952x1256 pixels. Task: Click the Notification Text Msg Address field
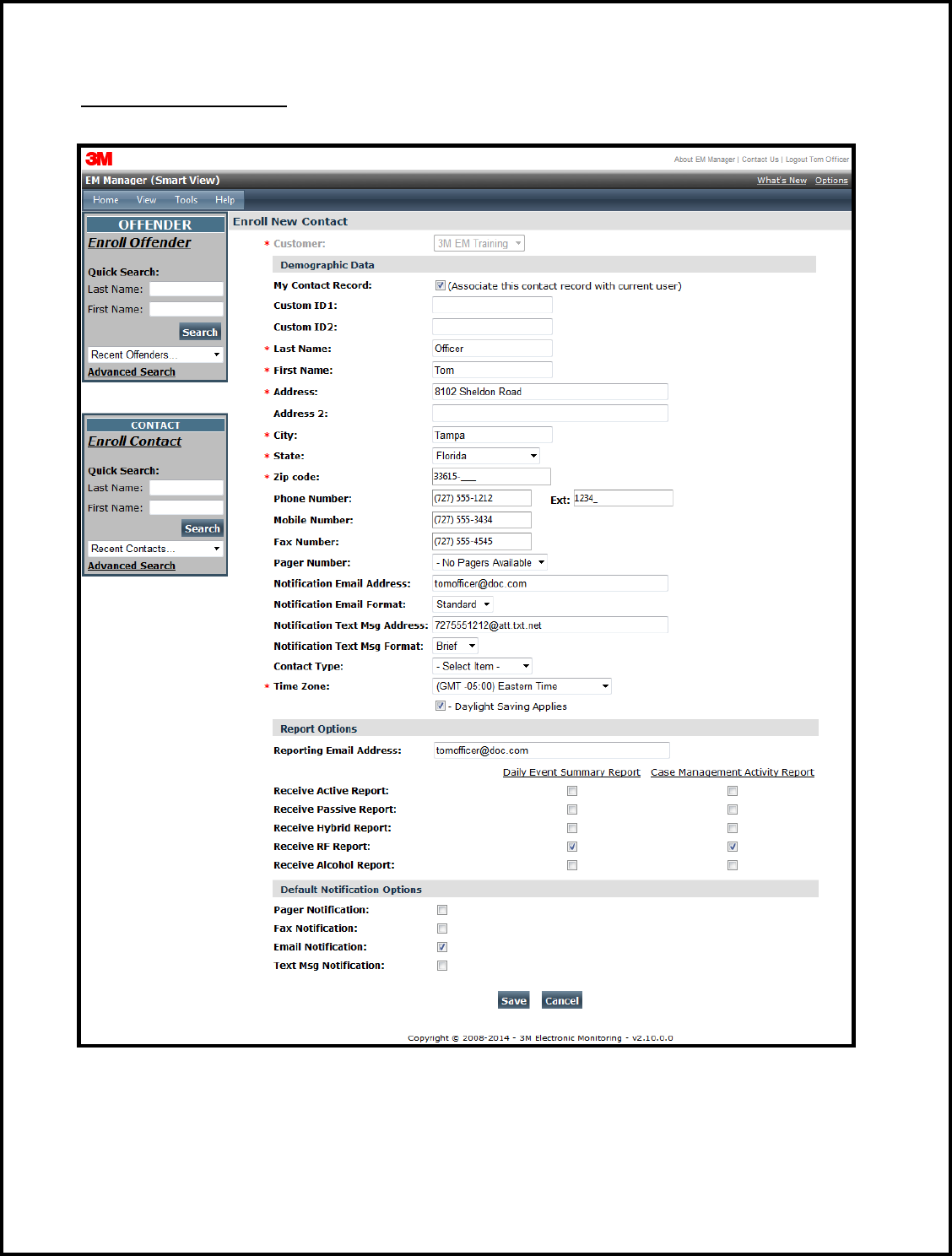[550, 625]
